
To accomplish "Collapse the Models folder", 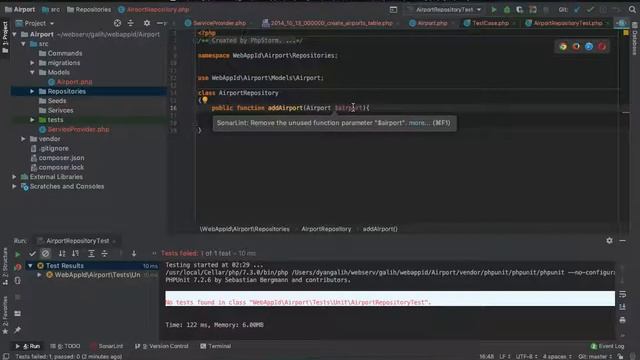I will [x=32, y=72].
